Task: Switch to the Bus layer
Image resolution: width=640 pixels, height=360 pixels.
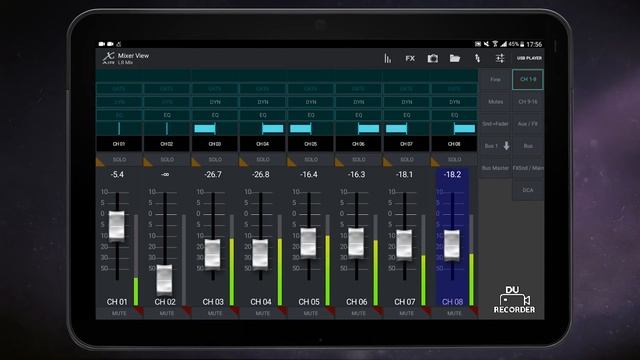Action: (x=528, y=146)
